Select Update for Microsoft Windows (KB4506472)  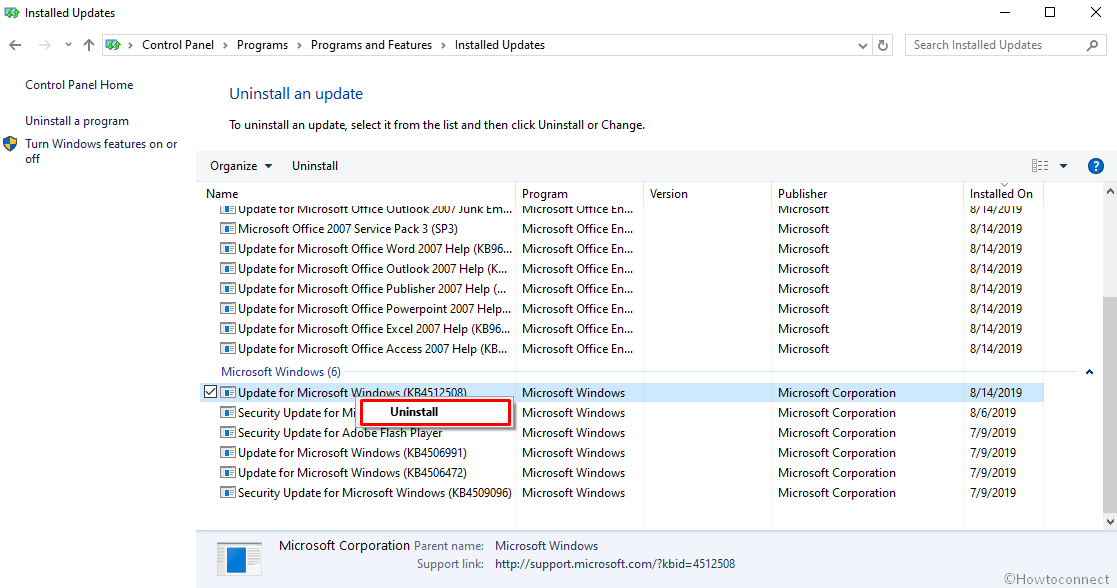[352, 473]
